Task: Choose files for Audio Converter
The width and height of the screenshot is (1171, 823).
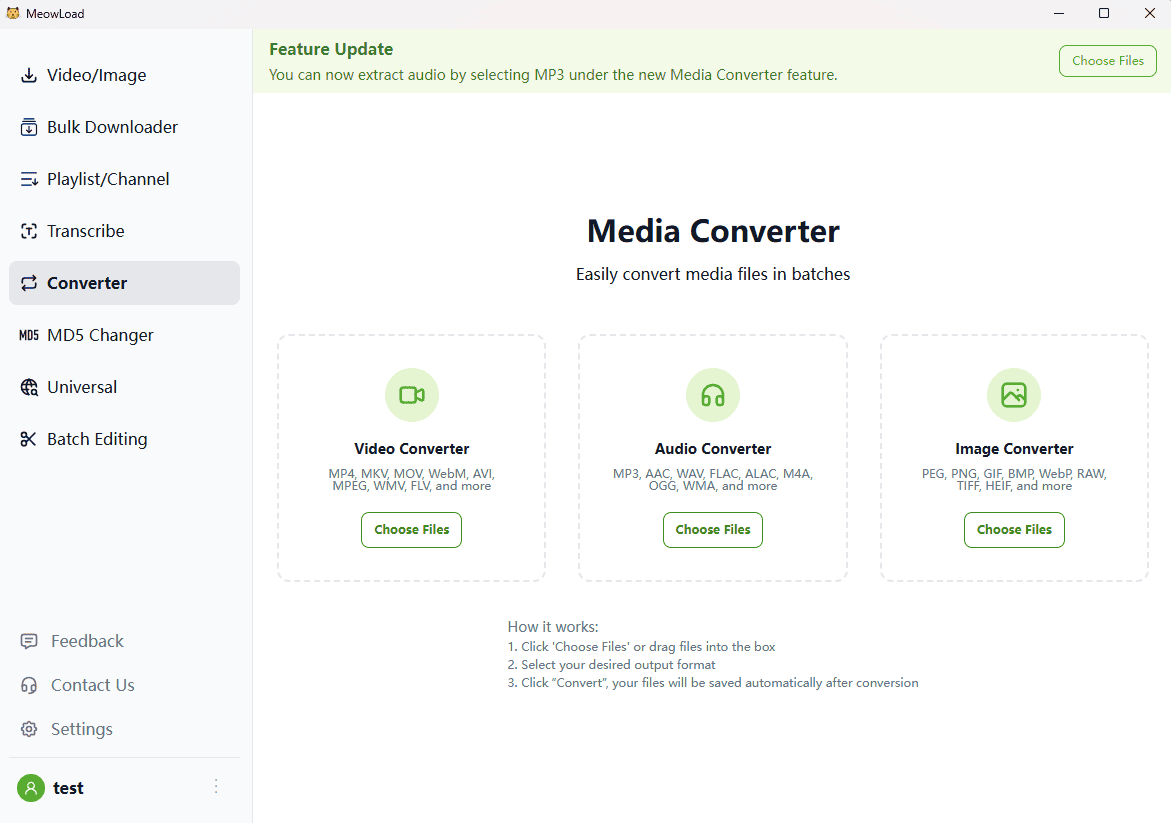Action: point(712,530)
